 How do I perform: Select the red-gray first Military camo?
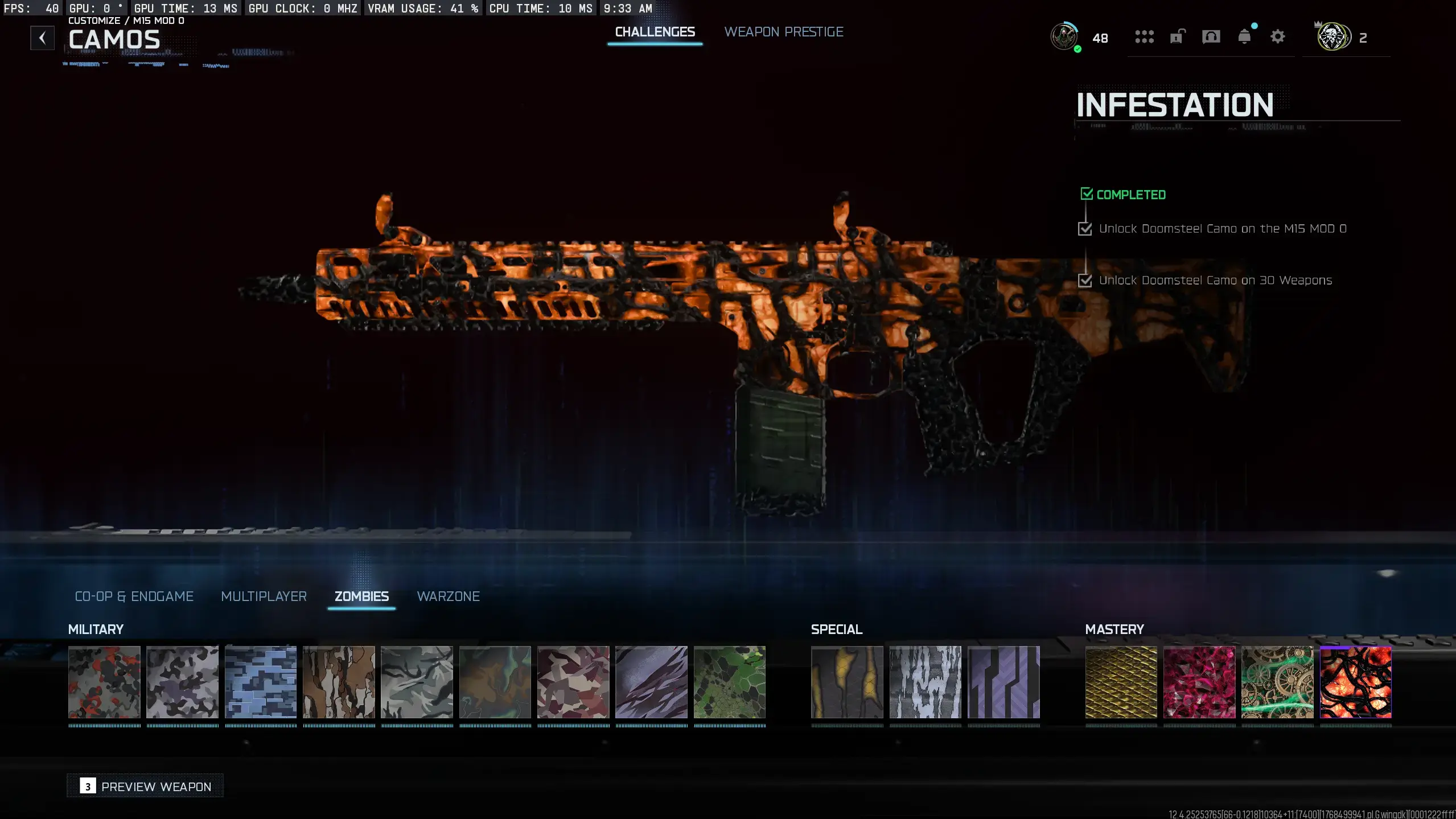(104, 682)
